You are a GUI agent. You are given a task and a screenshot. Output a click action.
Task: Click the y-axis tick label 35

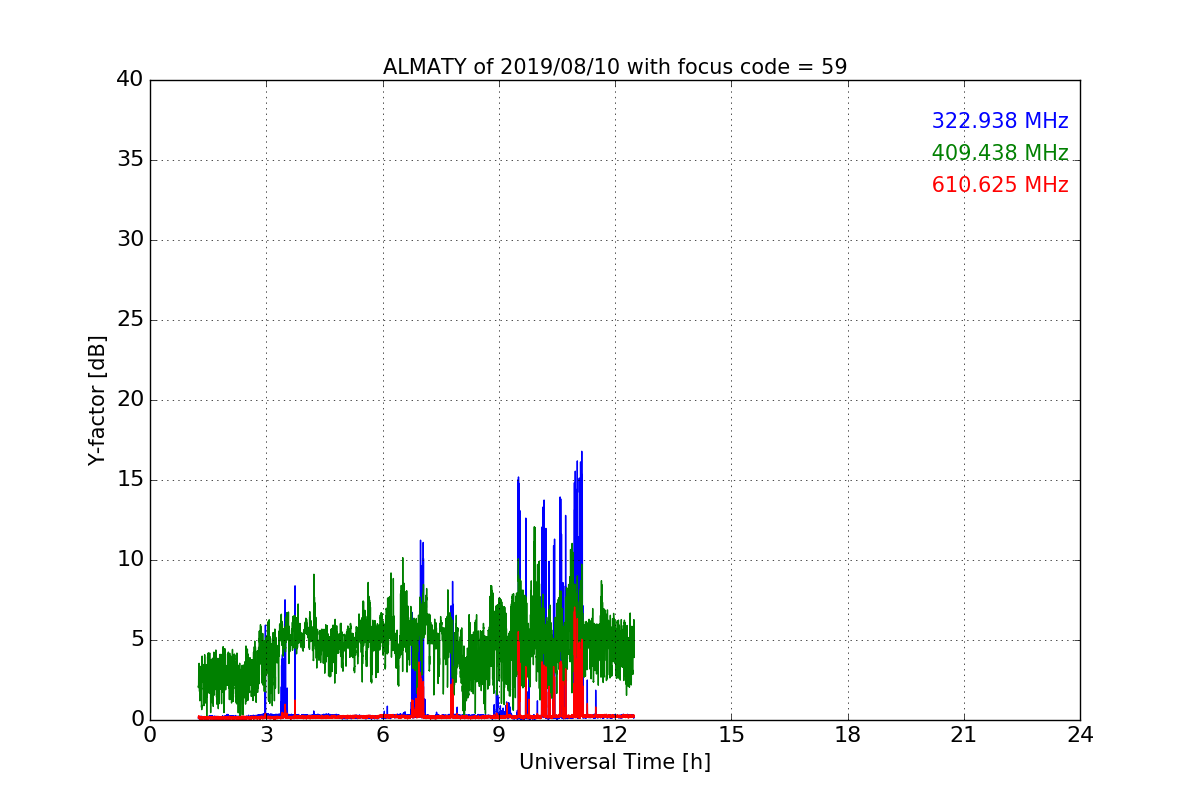pos(129,160)
